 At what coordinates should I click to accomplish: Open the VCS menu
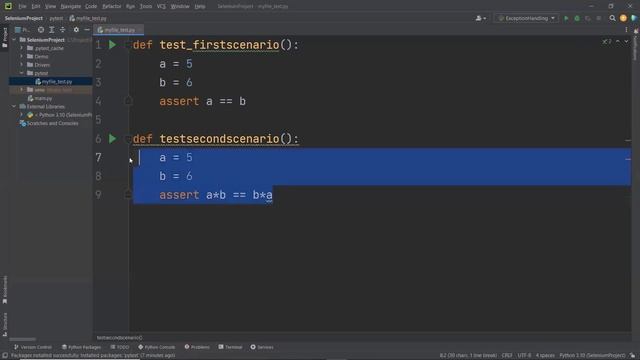click(161, 7)
